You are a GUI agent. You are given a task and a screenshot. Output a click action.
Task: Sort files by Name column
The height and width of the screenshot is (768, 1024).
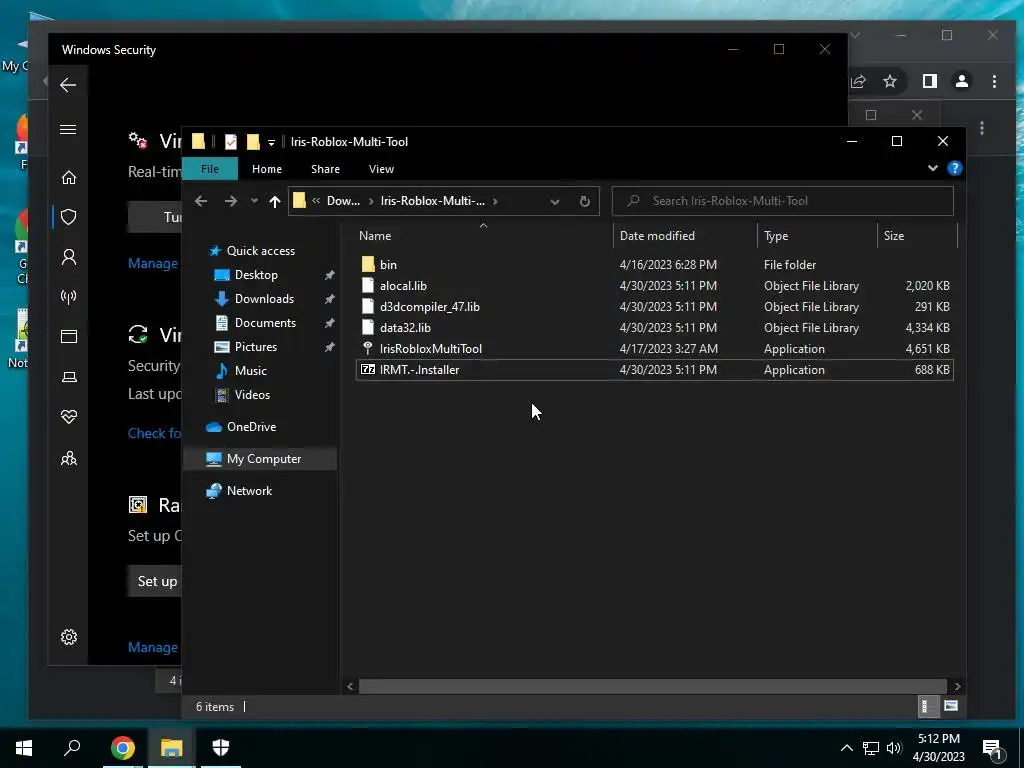click(x=483, y=236)
